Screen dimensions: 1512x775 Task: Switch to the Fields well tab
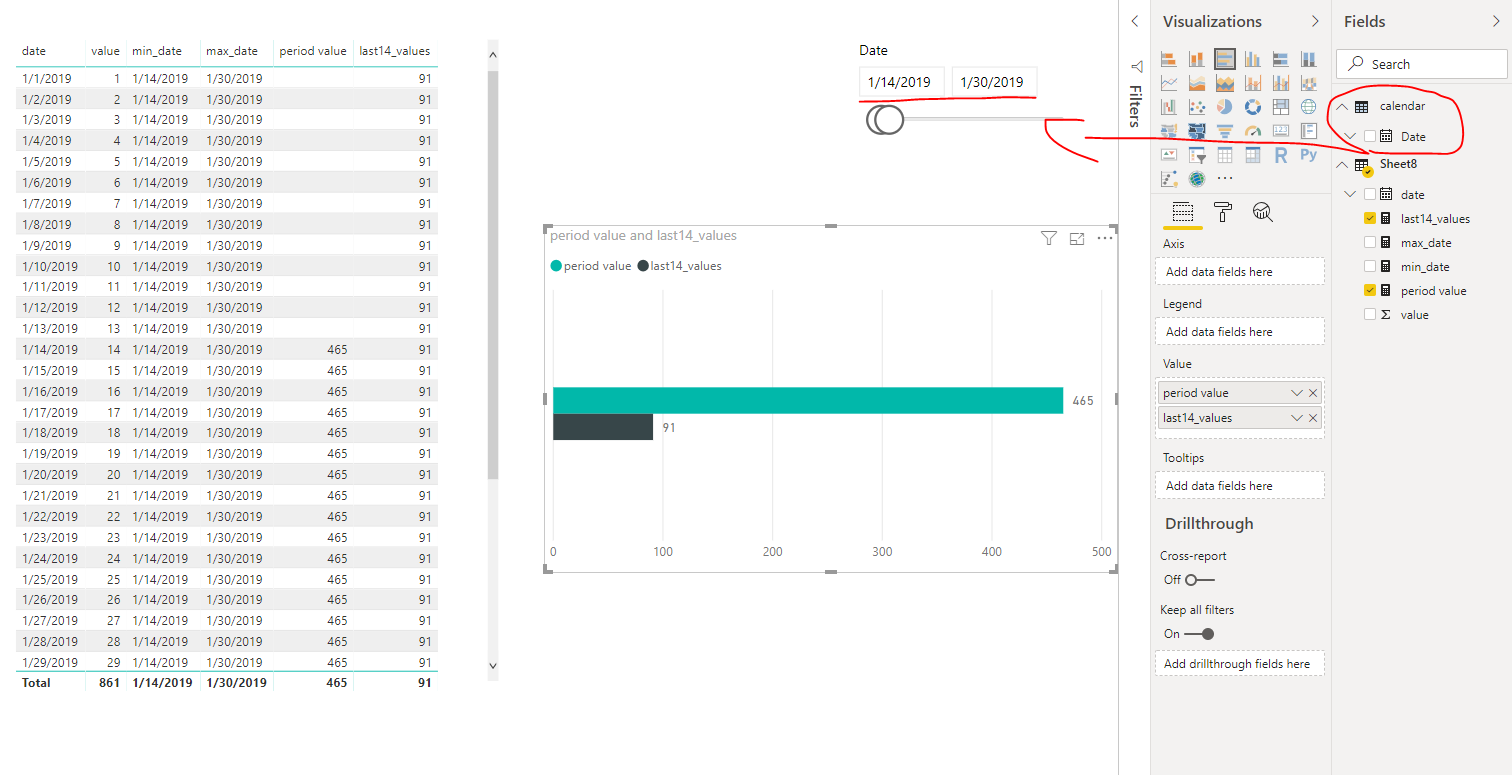(x=1182, y=211)
